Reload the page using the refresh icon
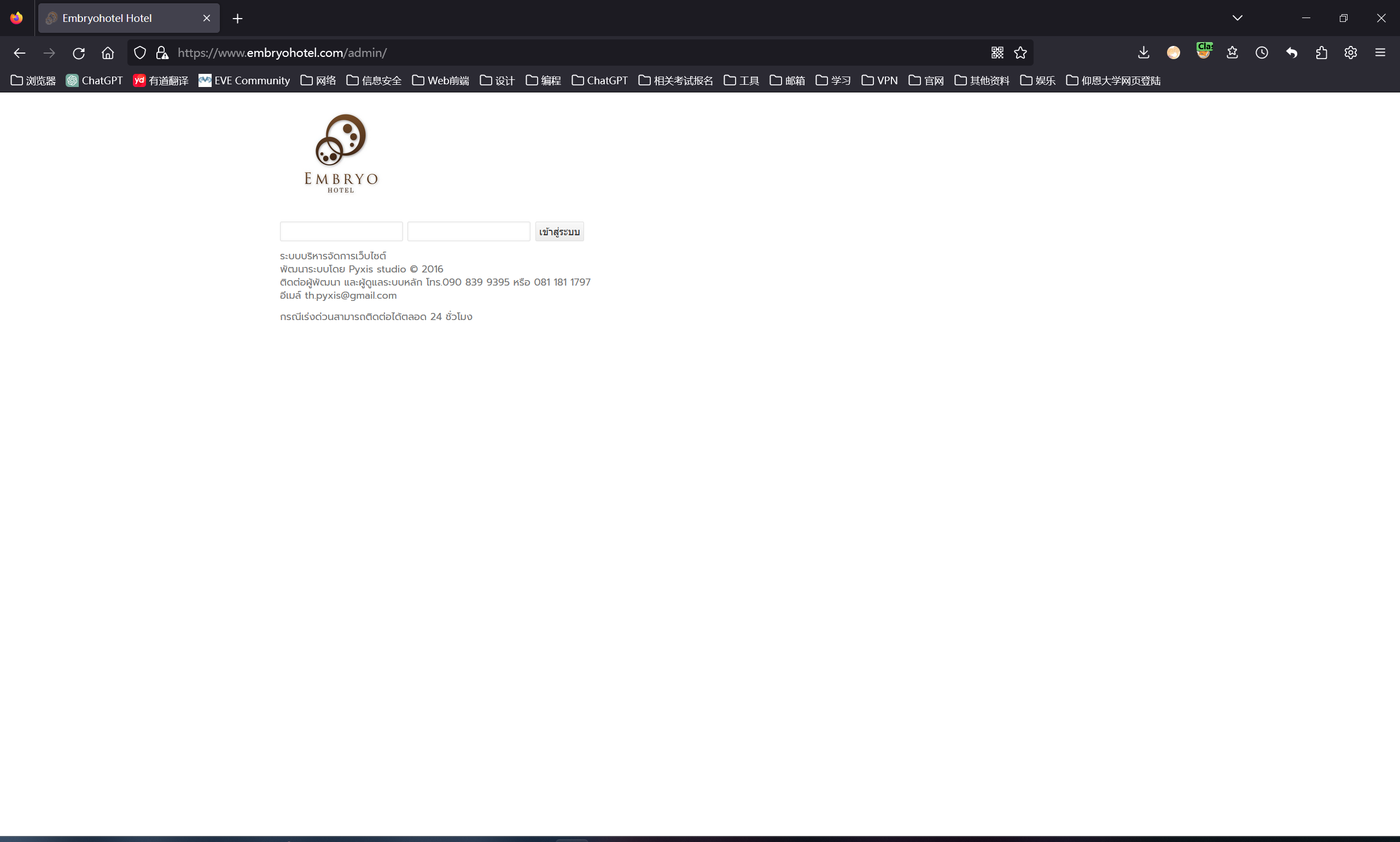 tap(78, 53)
